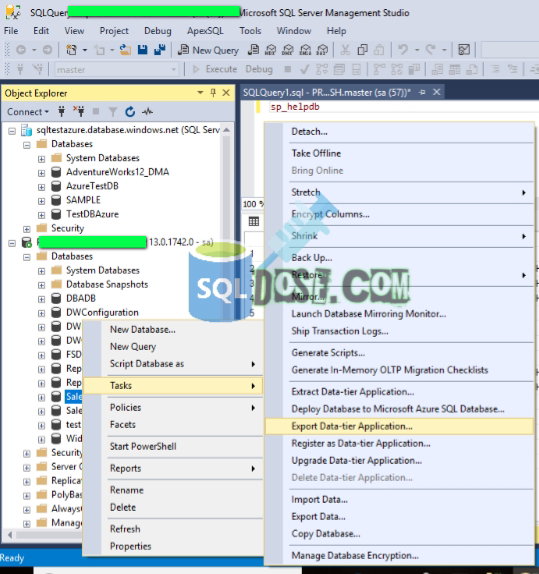The height and width of the screenshot is (574, 539).
Task: Click Import Data menu item
Action: (319, 499)
